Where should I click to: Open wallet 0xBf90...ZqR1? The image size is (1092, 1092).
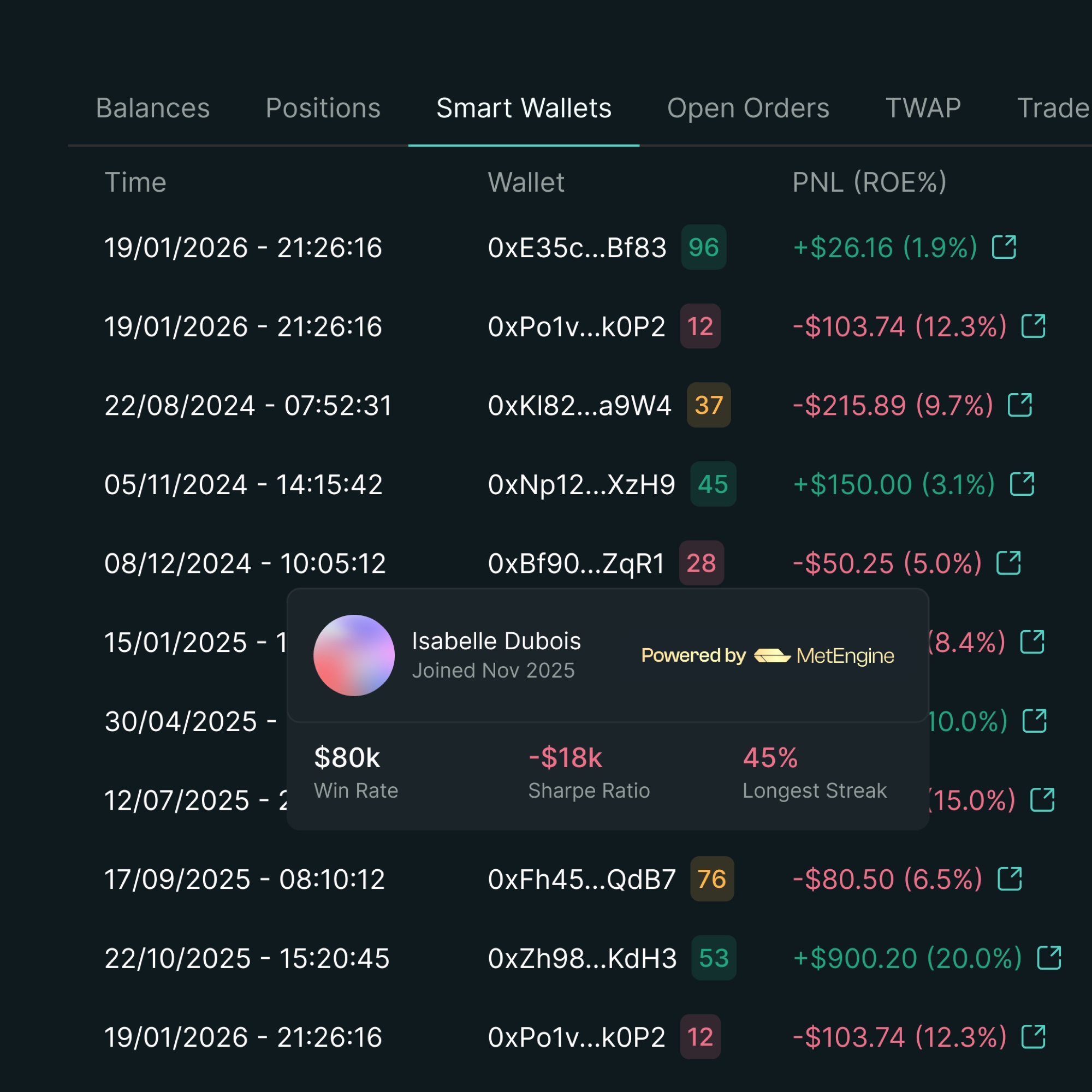tap(576, 563)
